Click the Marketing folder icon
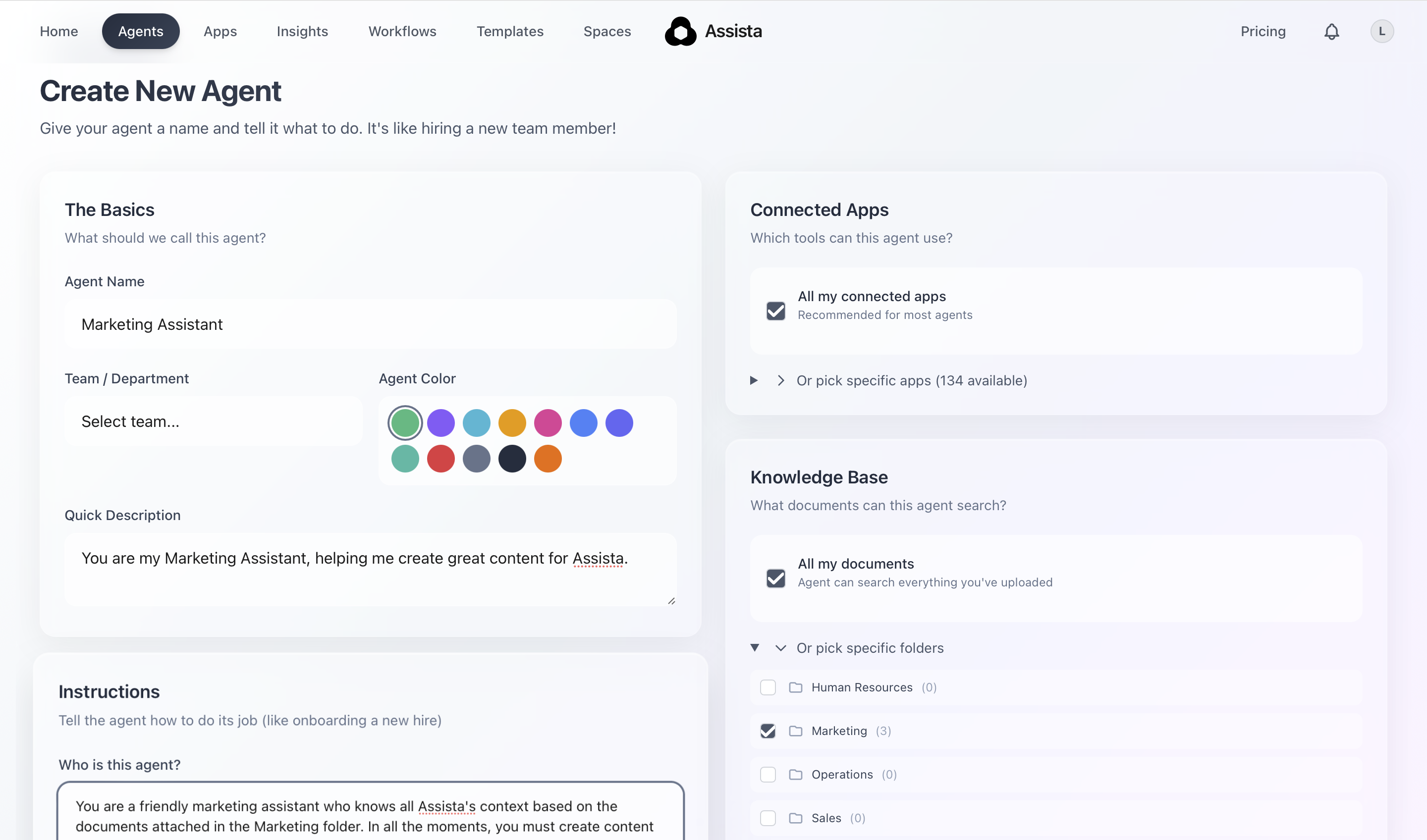 tap(796, 731)
